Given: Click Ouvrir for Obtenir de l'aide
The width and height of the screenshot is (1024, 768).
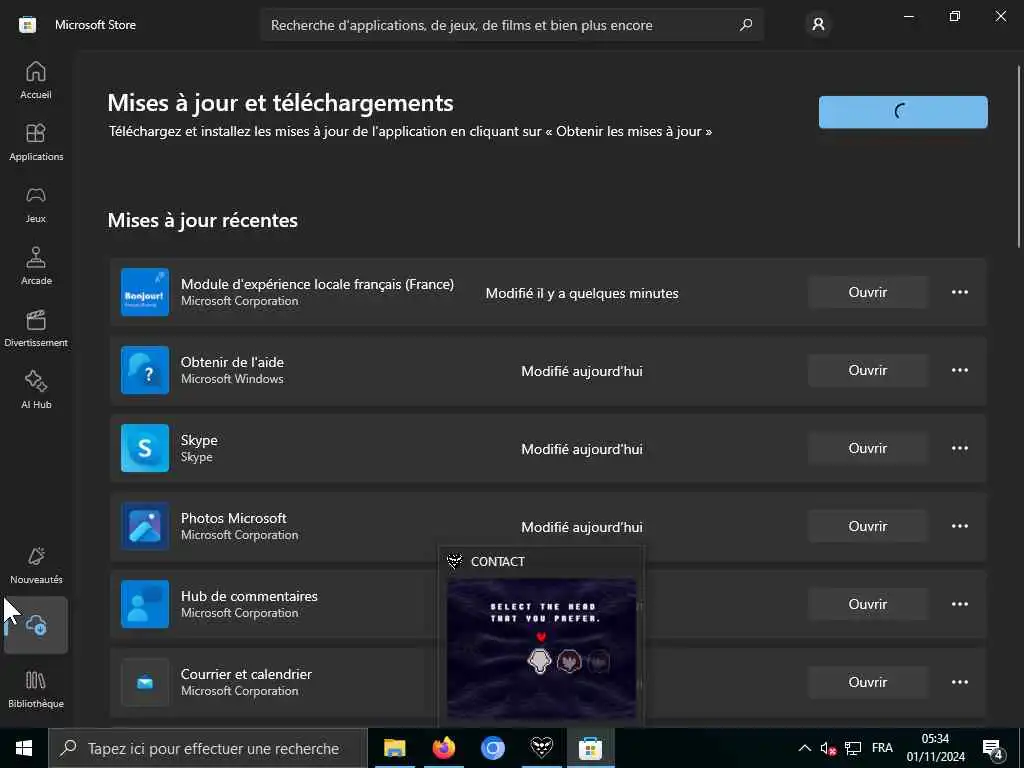Looking at the screenshot, I should (867, 370).
